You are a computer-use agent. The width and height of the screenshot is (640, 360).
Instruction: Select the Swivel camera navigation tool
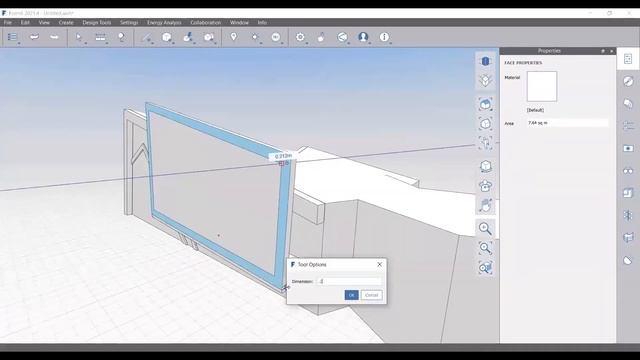(485, 186)
